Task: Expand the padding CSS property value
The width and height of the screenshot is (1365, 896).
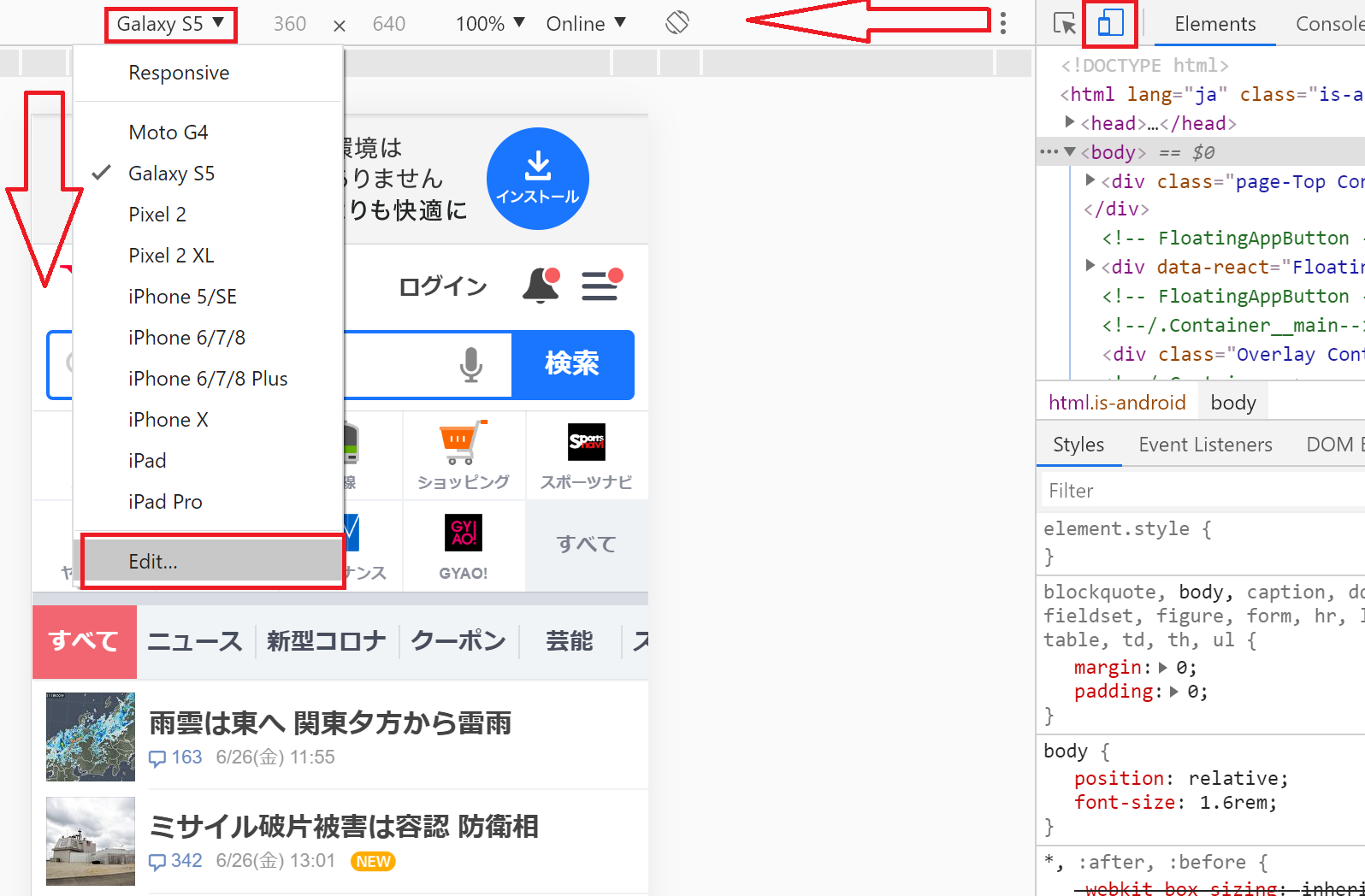Action: 1174,692
